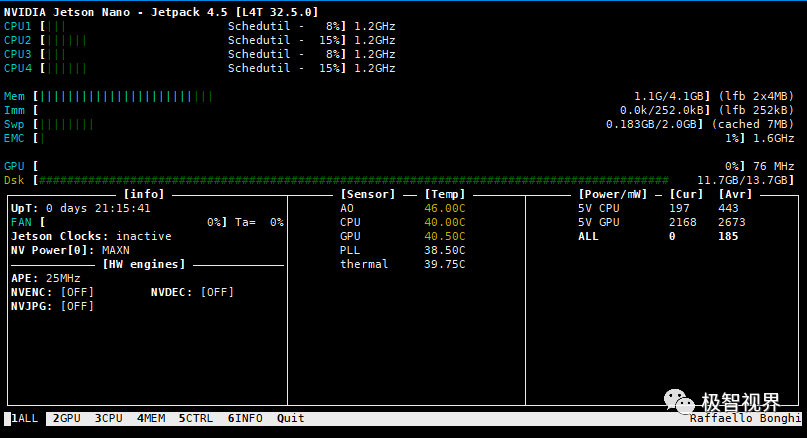Click the [Temp] column header
This screenshot has width=807, height=438.
tap(445, 194)
